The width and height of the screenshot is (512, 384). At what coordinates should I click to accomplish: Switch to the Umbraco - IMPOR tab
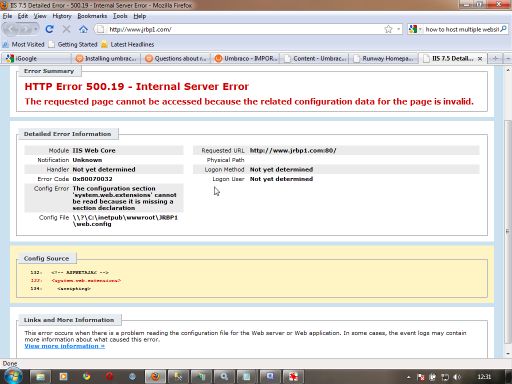point(246,58)
